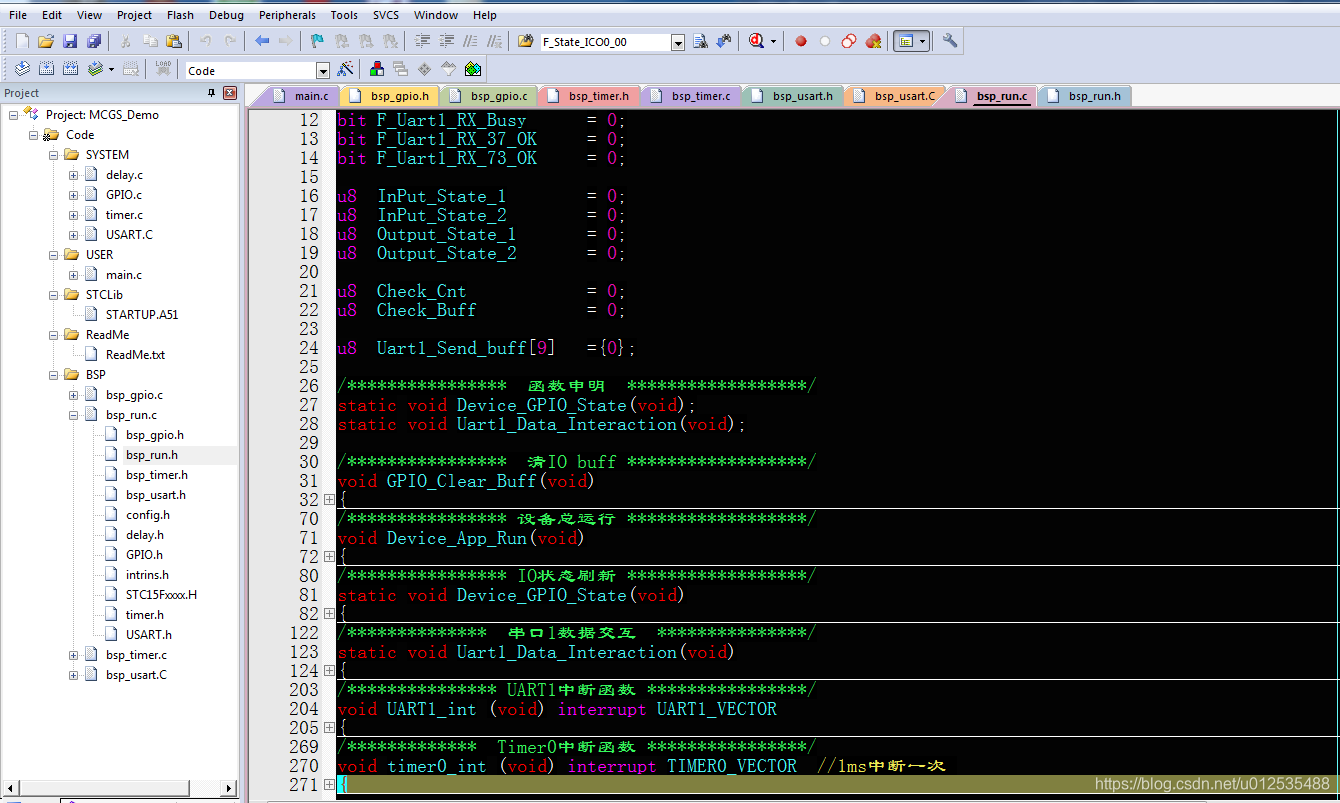1340x803 pixels.
Task: Navigate backward with the blue left arrow
Action: coord(262,41)
